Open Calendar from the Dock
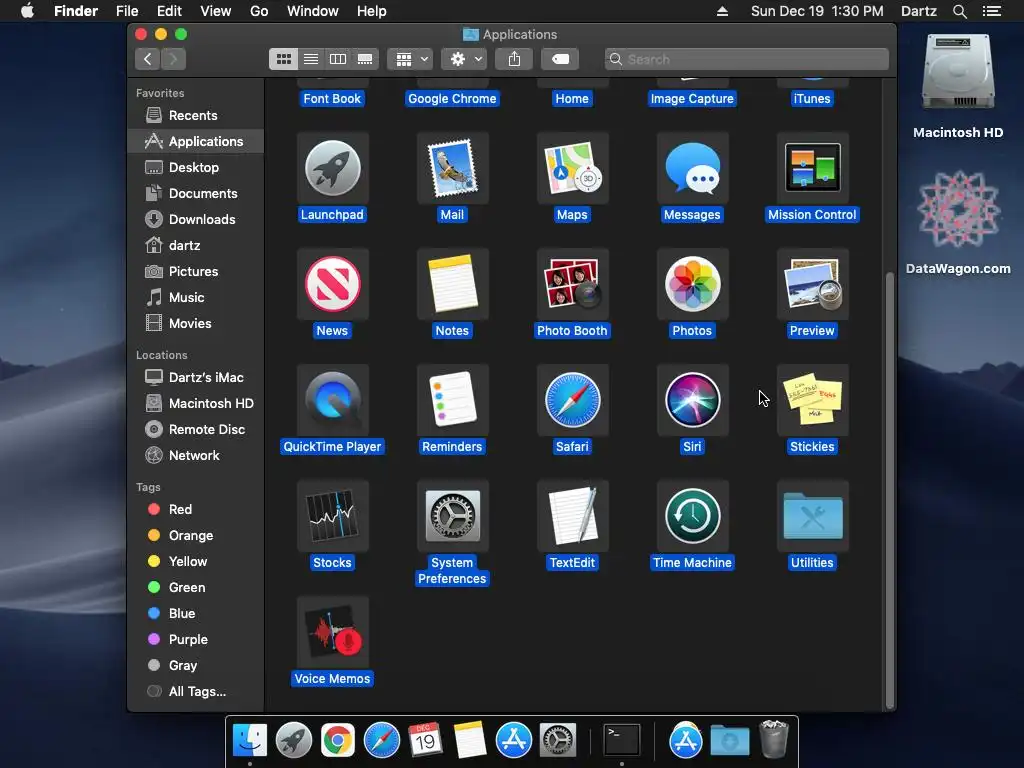Screen dimensions: 1024x768 click(425, 741)
